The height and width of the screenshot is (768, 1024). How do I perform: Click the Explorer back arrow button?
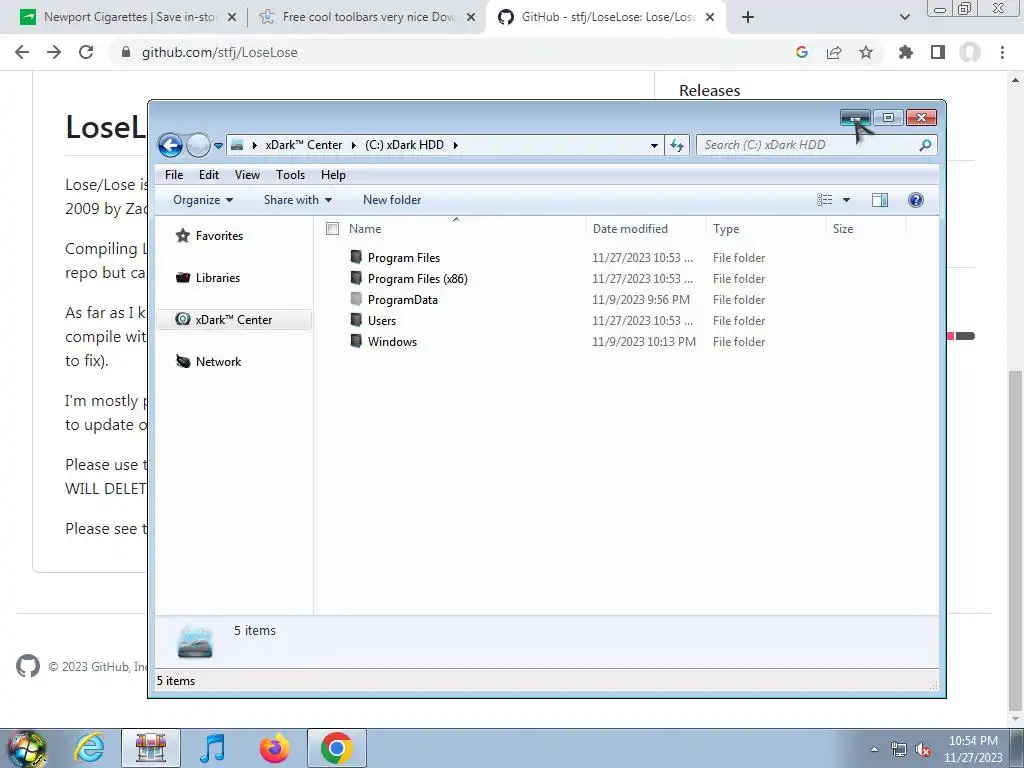point(170,145)
